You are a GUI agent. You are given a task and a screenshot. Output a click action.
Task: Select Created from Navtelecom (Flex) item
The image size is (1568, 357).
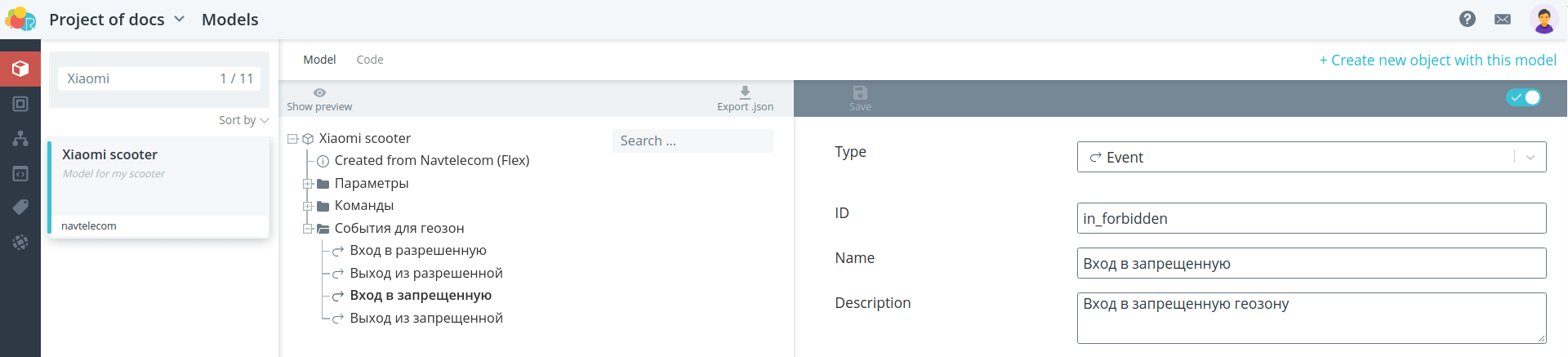pos(432,161)
